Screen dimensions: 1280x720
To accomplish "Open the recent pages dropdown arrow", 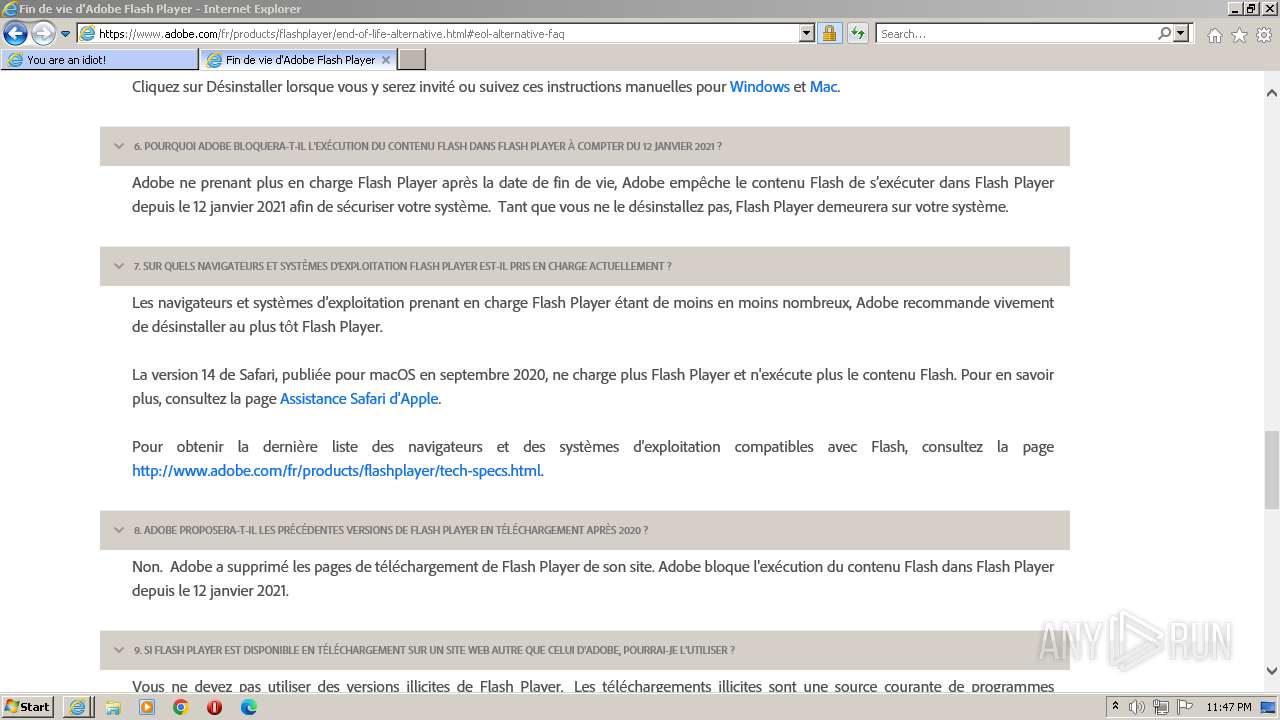I will click(66, 34).
